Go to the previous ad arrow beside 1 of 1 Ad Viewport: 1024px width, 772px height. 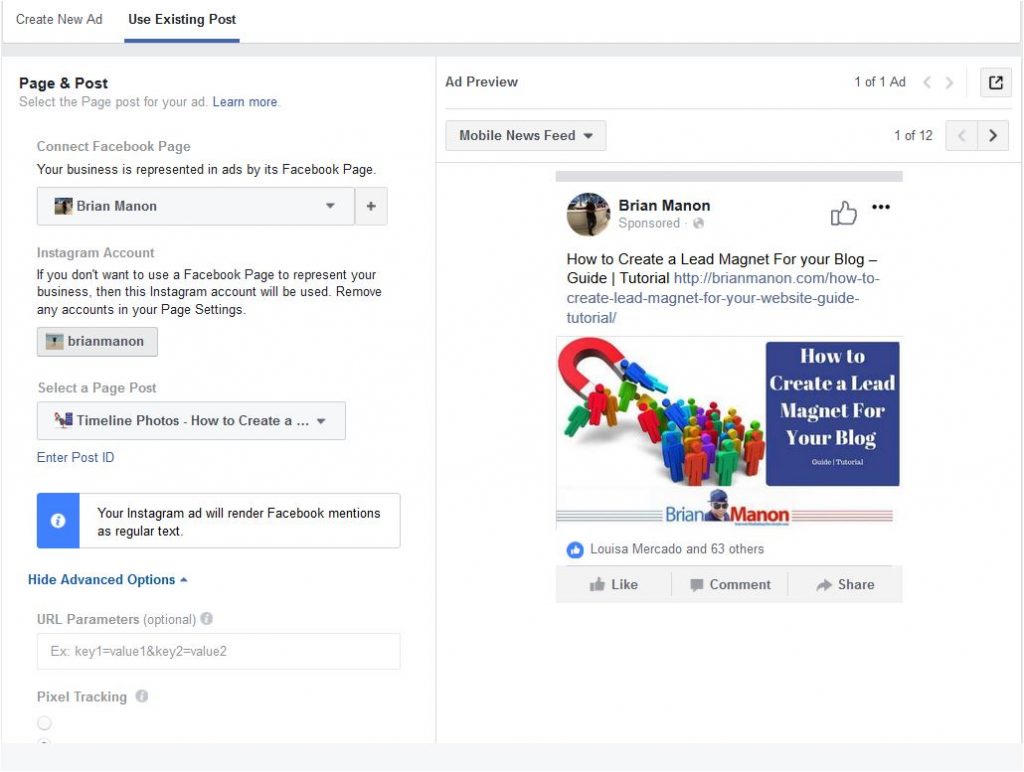click(927, 82)
